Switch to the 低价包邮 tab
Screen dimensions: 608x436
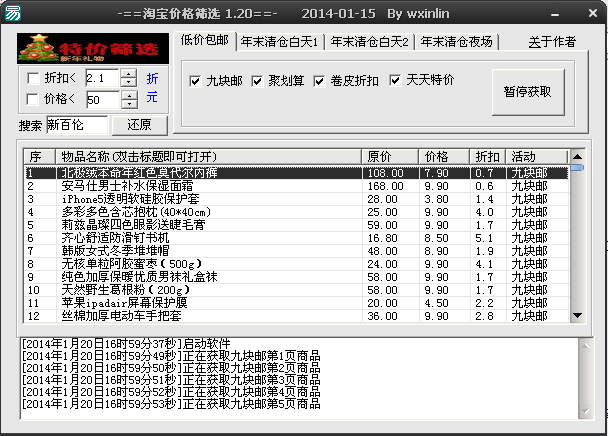[205, 41]
